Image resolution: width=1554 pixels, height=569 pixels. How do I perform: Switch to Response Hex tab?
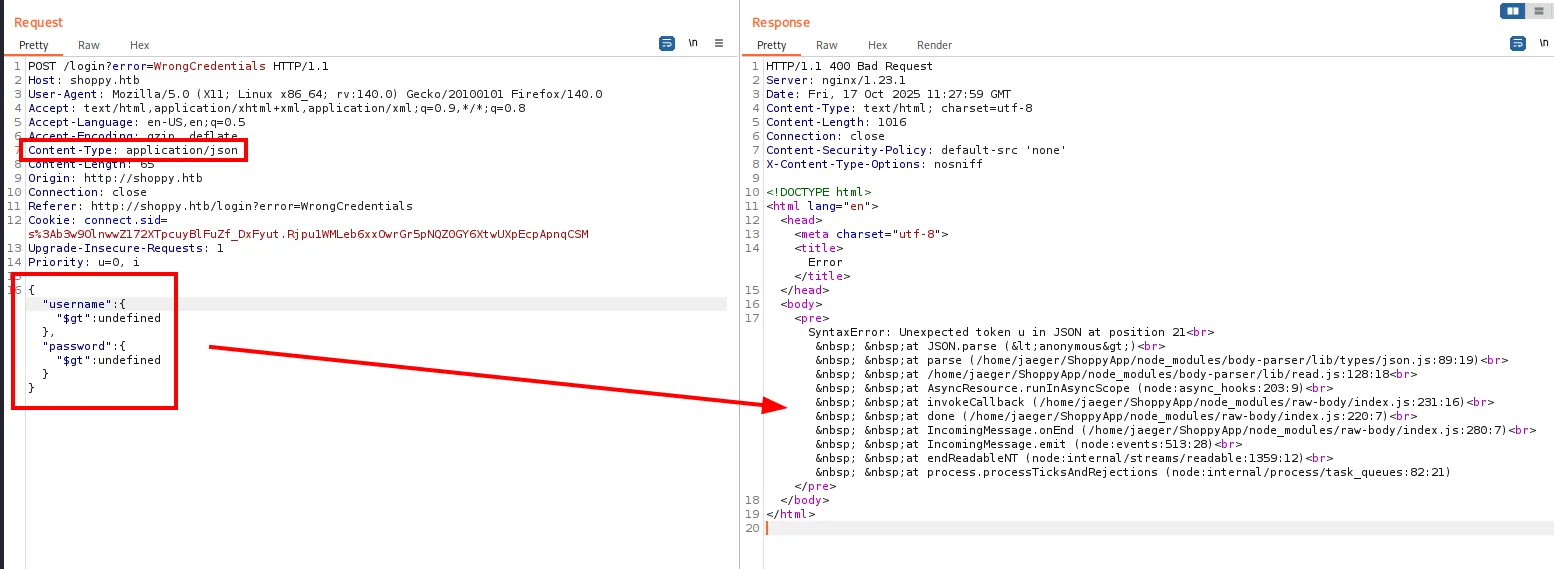tap(877, 45)
